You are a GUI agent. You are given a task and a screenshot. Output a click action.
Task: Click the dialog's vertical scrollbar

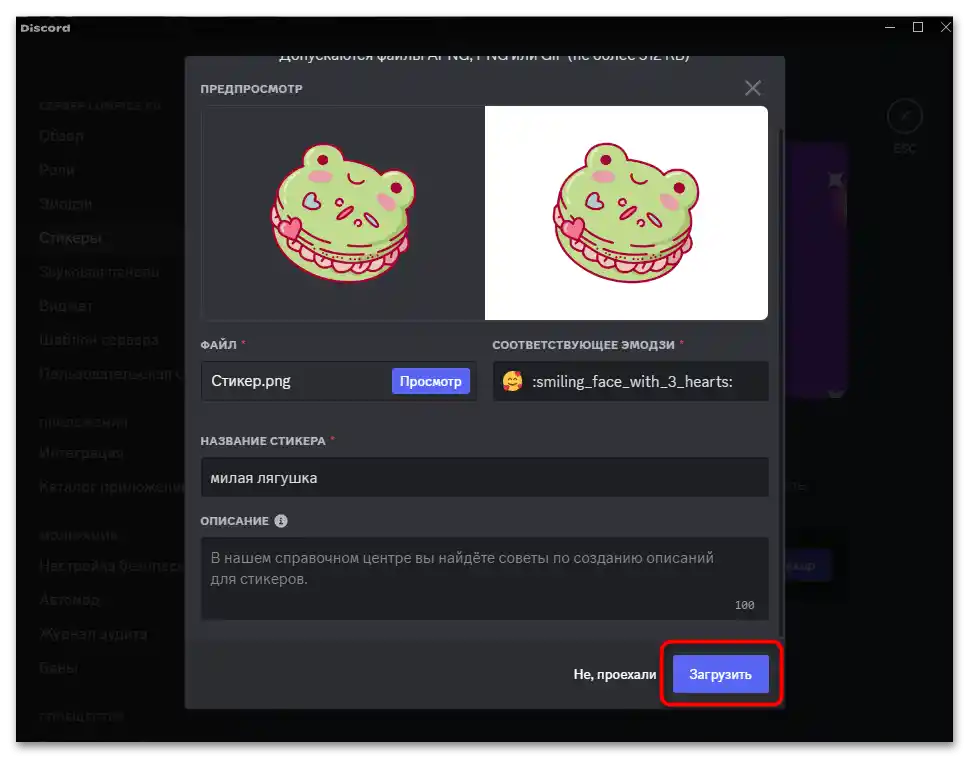(782, 383)
